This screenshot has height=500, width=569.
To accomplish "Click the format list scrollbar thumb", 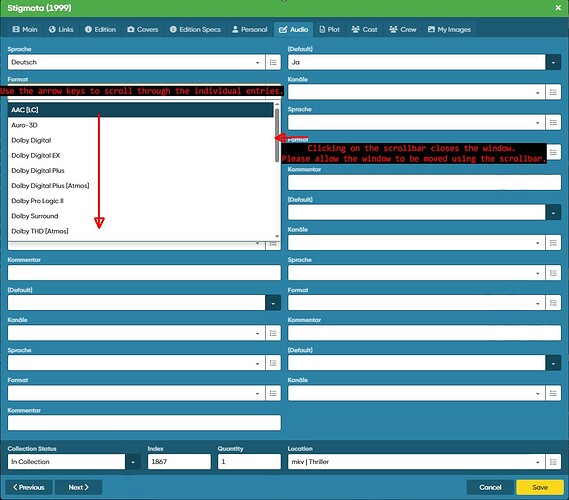I will pos(277,135).
